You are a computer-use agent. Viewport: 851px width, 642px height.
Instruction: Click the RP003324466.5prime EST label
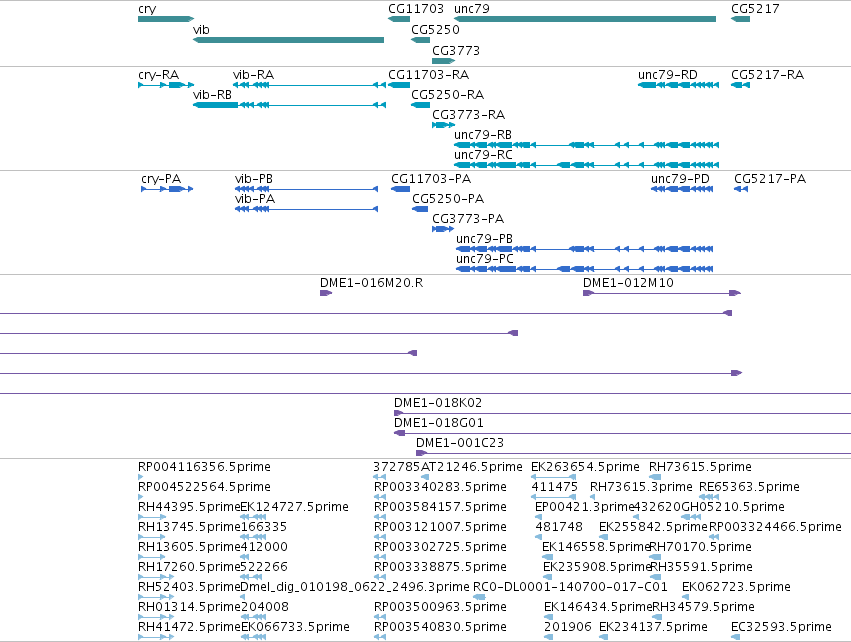(775, 527)
